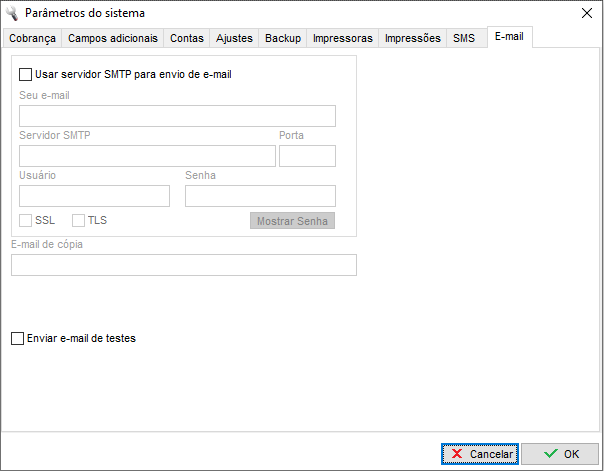Close the Parâmetros do sistema window
This screenshot has height=471, width=604.
click(585, 13)
